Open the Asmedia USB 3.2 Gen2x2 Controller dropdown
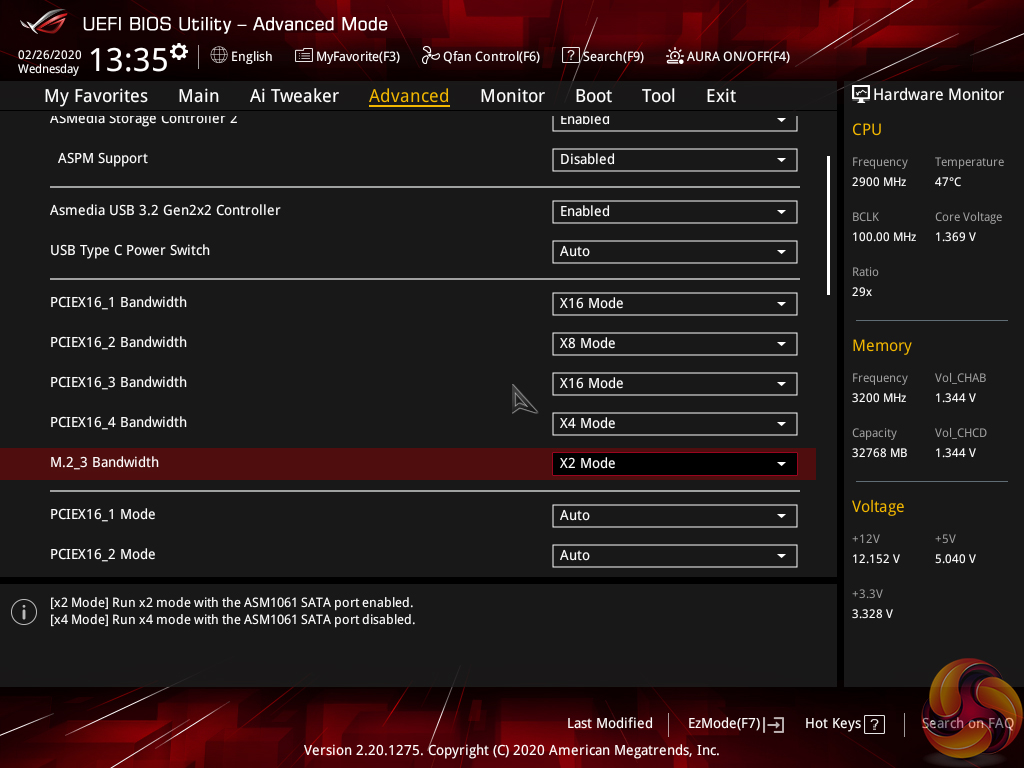 (674, 212)
